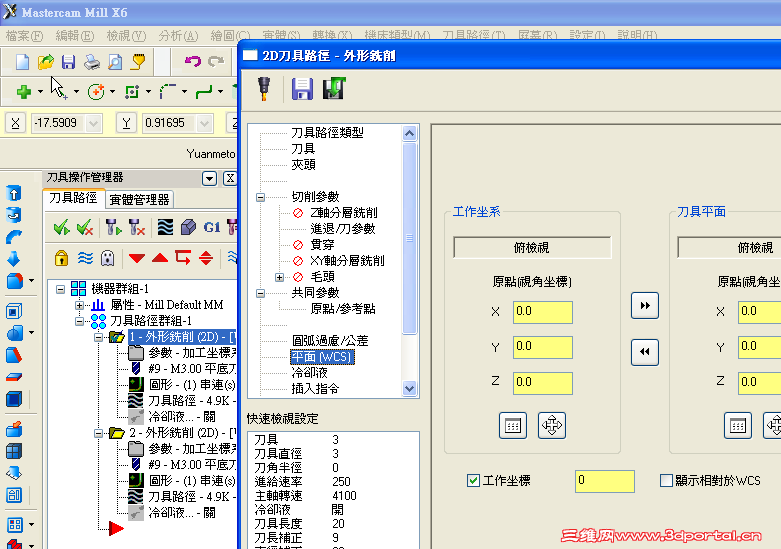
Task: Select the circle center point tool
Action: [x=96, y=92]
